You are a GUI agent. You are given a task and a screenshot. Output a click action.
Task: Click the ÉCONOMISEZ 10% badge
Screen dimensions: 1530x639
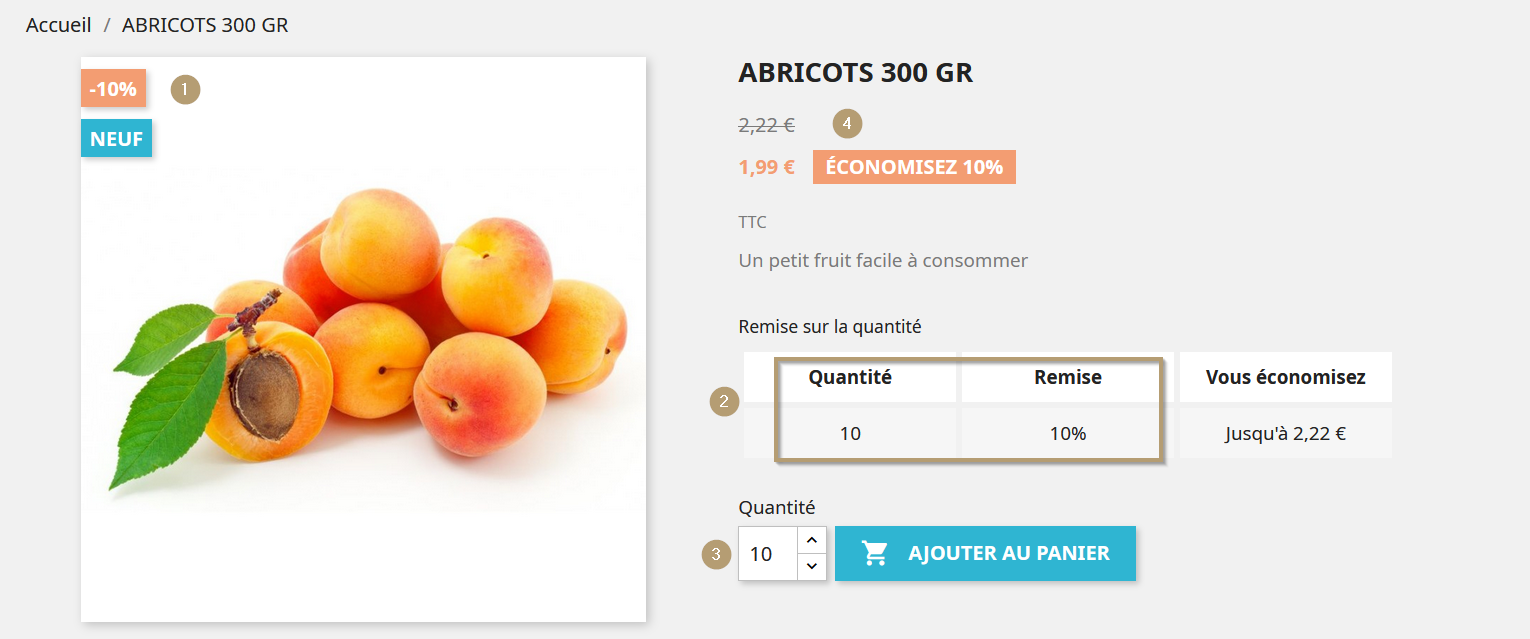tap(914, 167)
